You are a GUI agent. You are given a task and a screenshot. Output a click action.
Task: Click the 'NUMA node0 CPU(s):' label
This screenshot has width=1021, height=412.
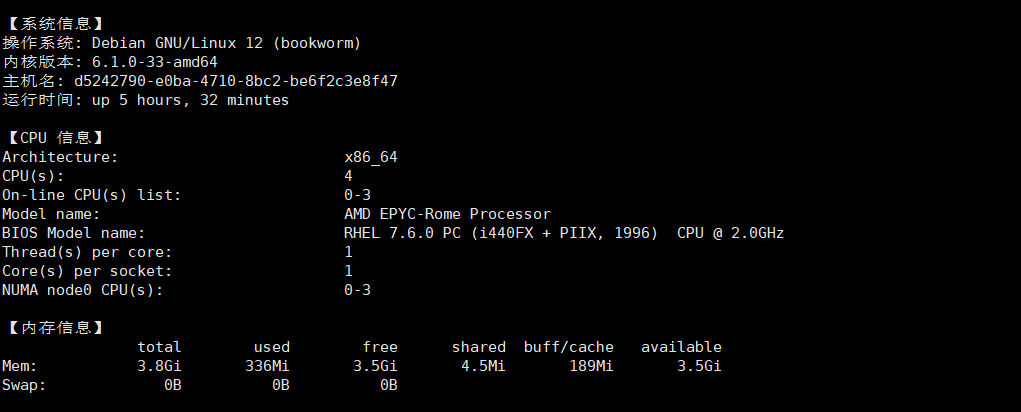tap(83, 290)
